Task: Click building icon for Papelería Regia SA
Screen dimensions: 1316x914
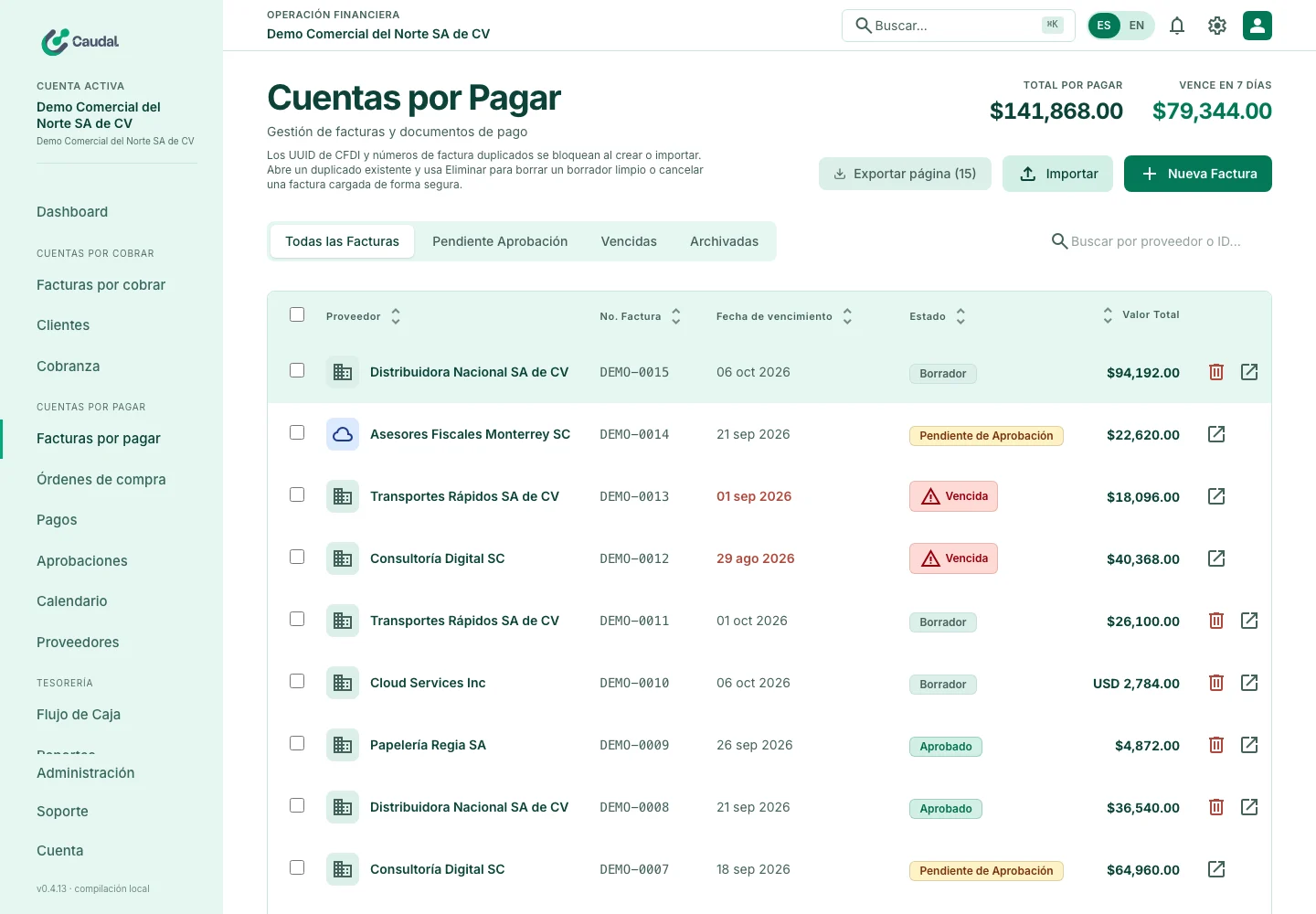Action: point(343,745)
